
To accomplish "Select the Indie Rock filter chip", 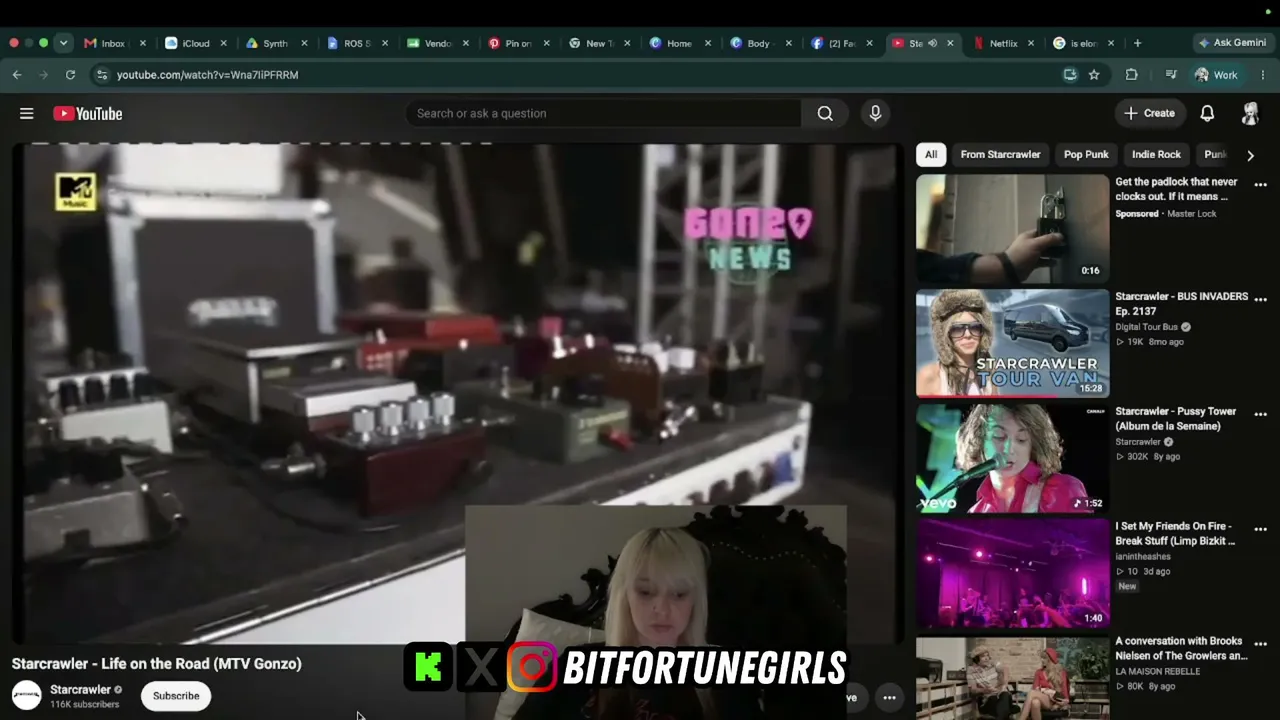I will [x=1156, y=155].
